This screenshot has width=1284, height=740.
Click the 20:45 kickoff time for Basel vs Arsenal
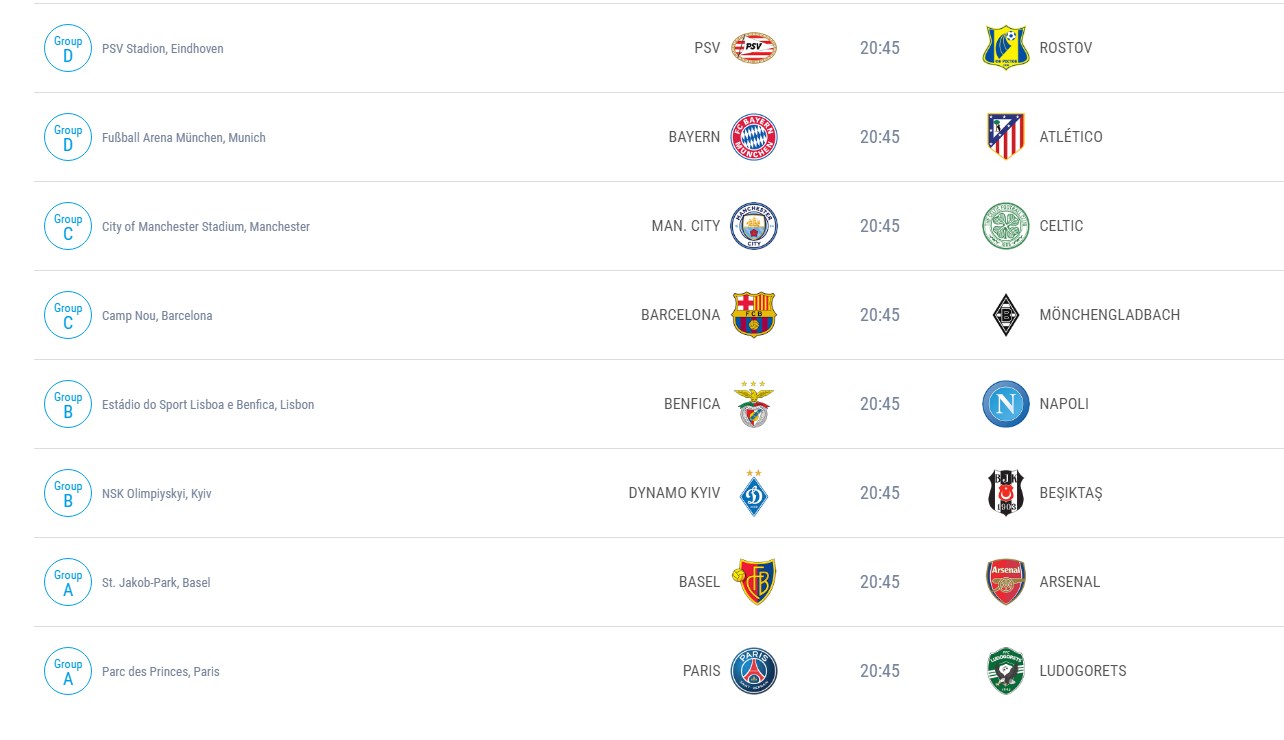[880, 581]
